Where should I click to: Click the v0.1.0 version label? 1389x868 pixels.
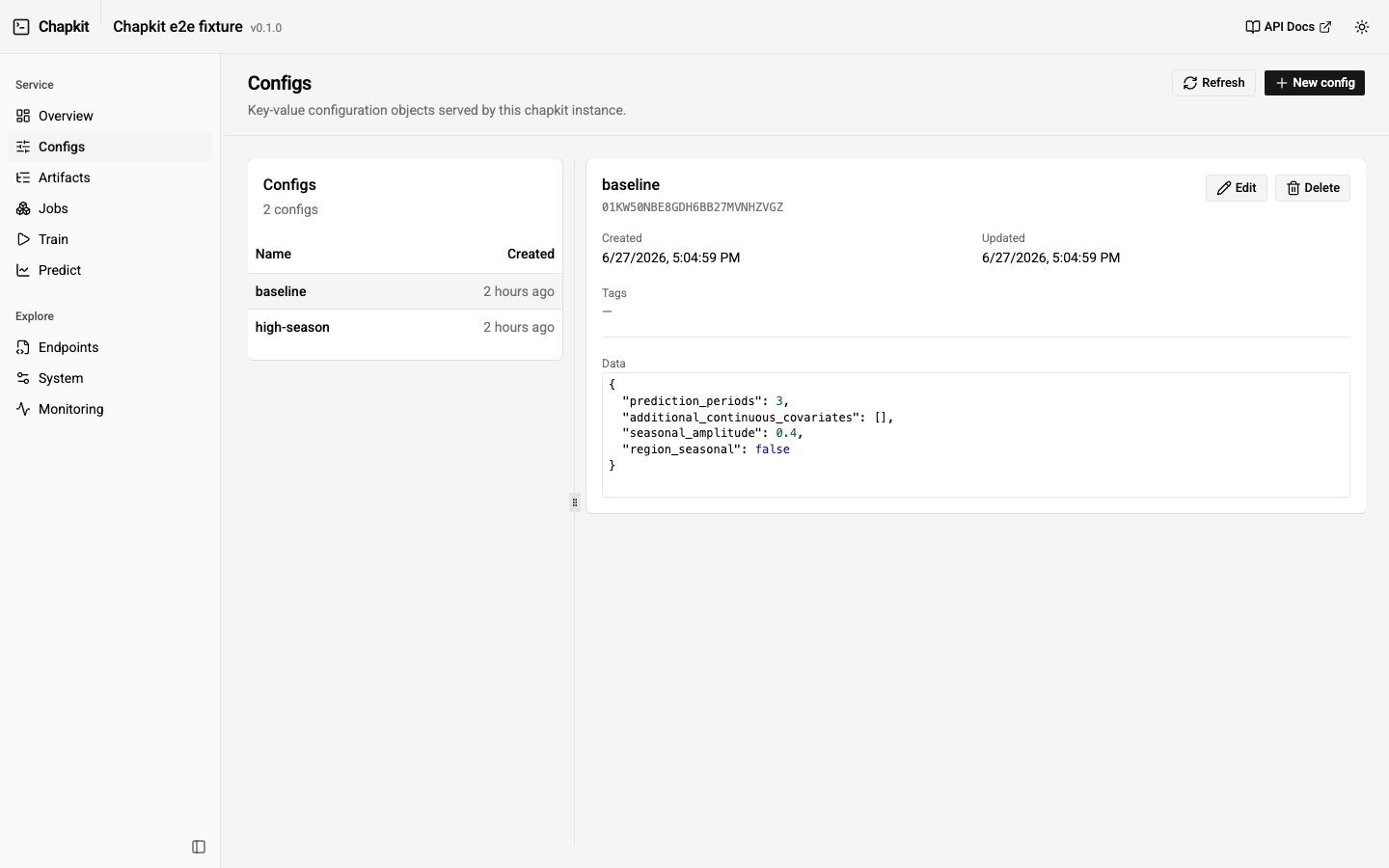[x=266, y=28]
